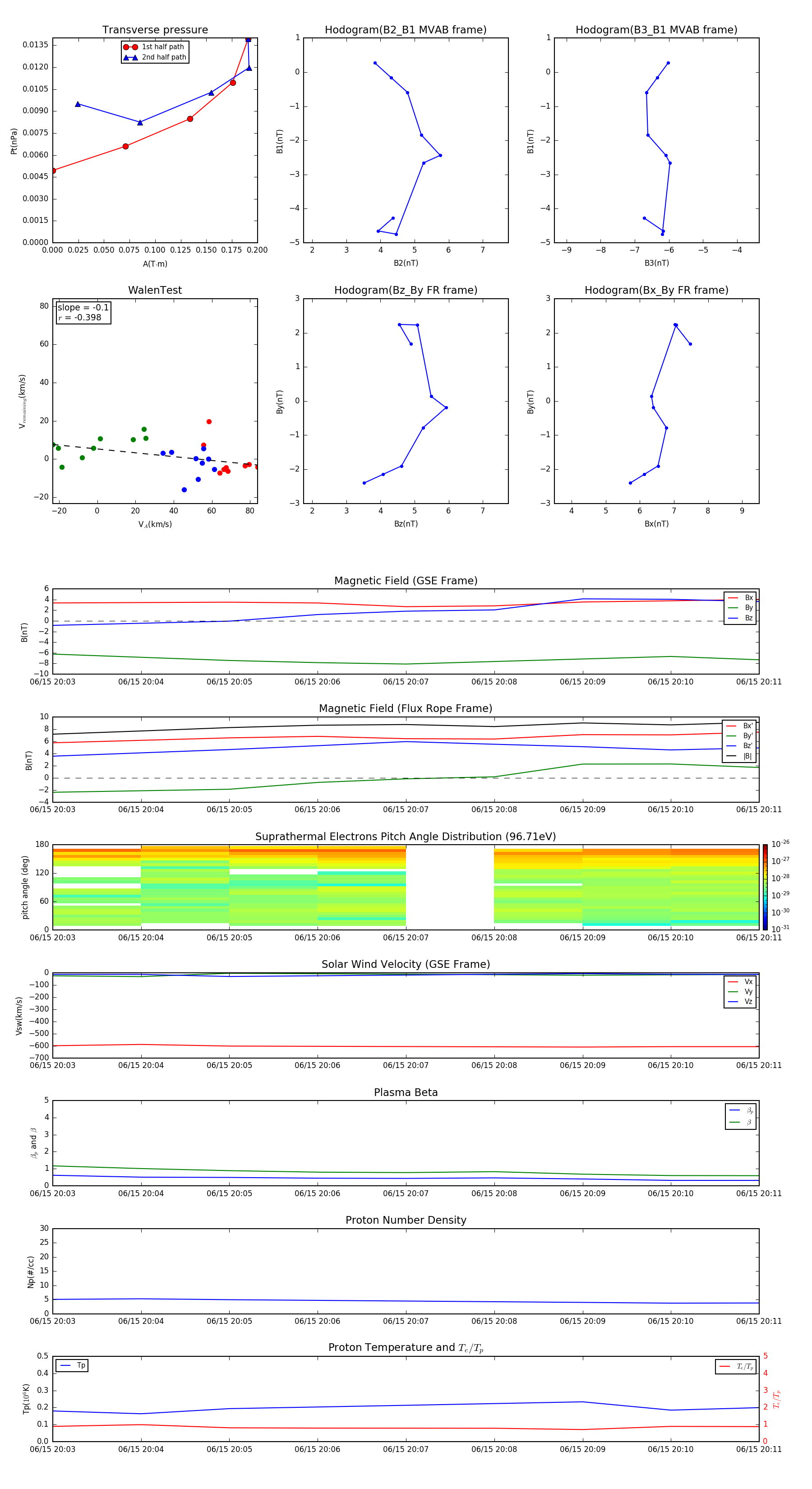Click top red point in WalenTest scatter
The height and width of the screenshot is (1489, 812).
[208, 422]
